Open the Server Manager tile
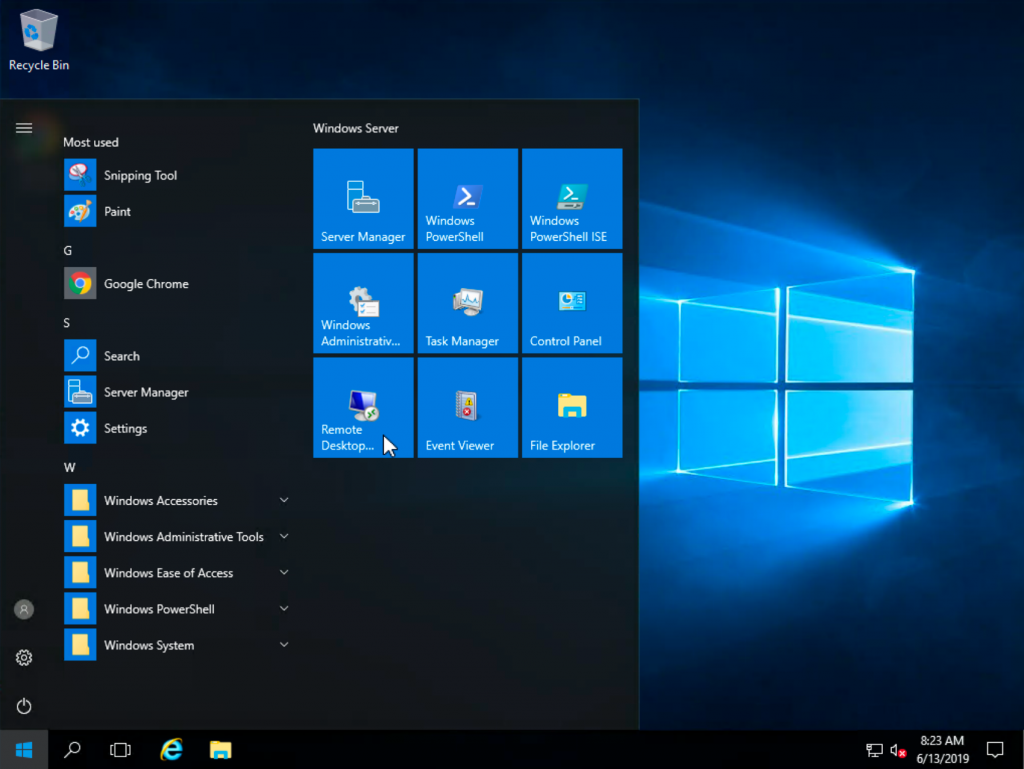Screen dimensions: 1024x769 click(363, 198)
